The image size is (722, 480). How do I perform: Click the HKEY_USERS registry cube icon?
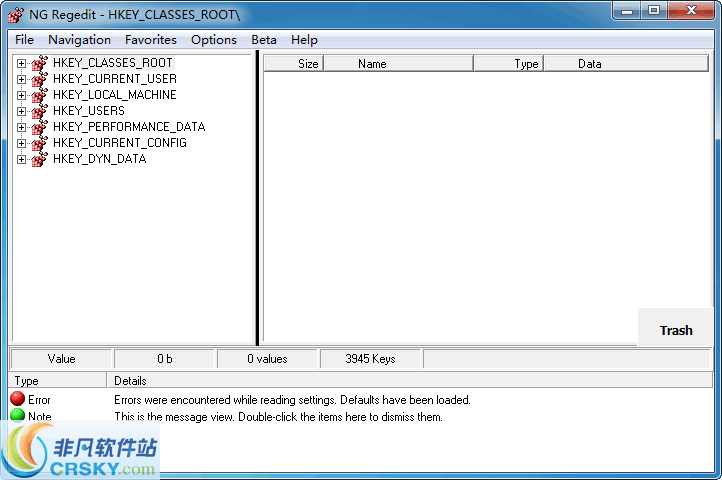[x=40, y=111]
